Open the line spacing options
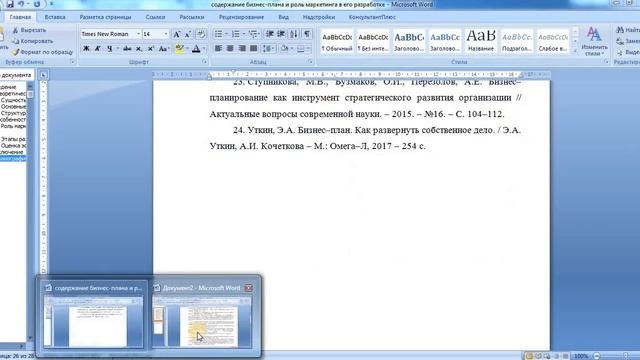640x360 pixels. (268, 49)
